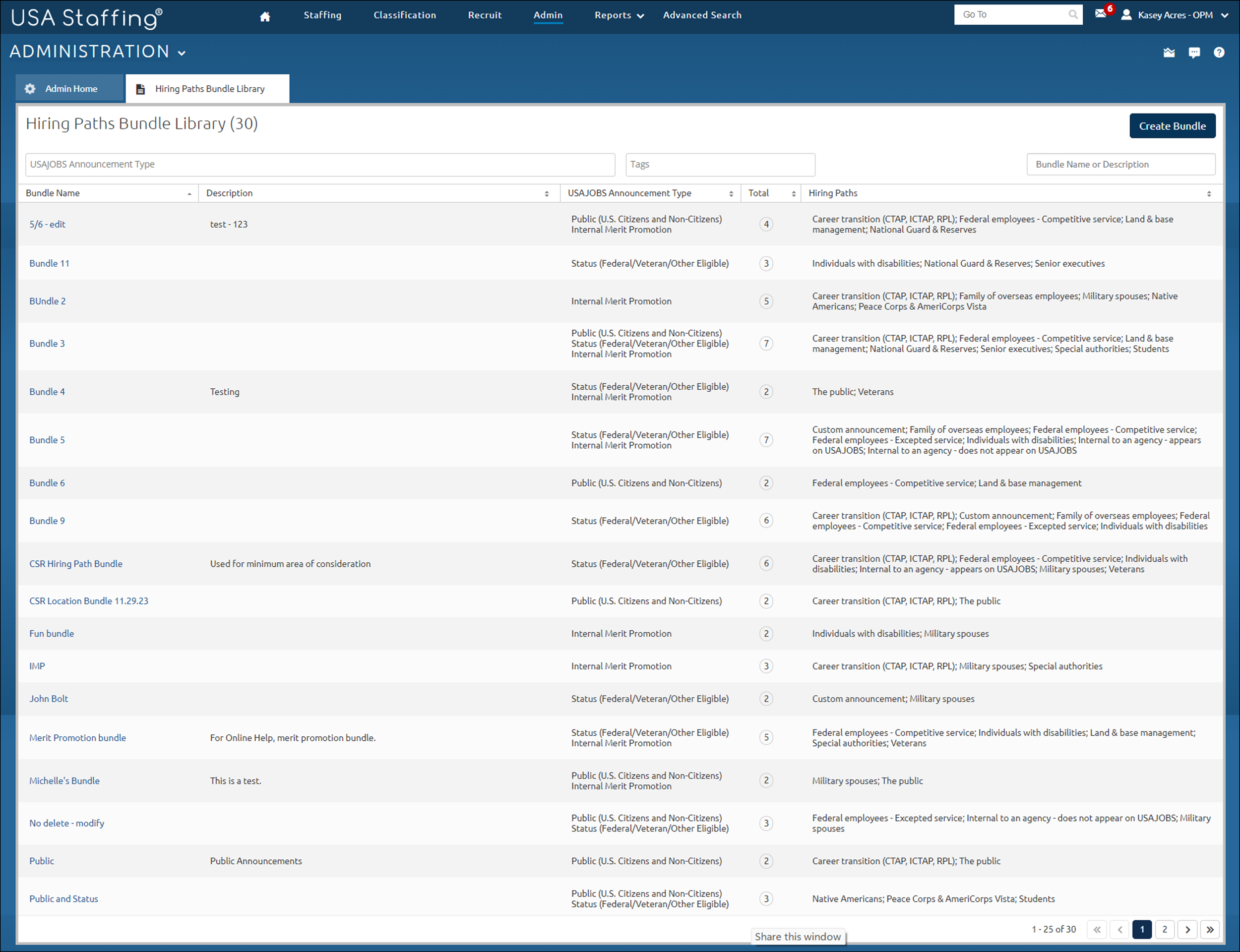Click the Hiring Paths Bundle Library document icon
This screenshot has height=952, width=1240.
point(140,89)
